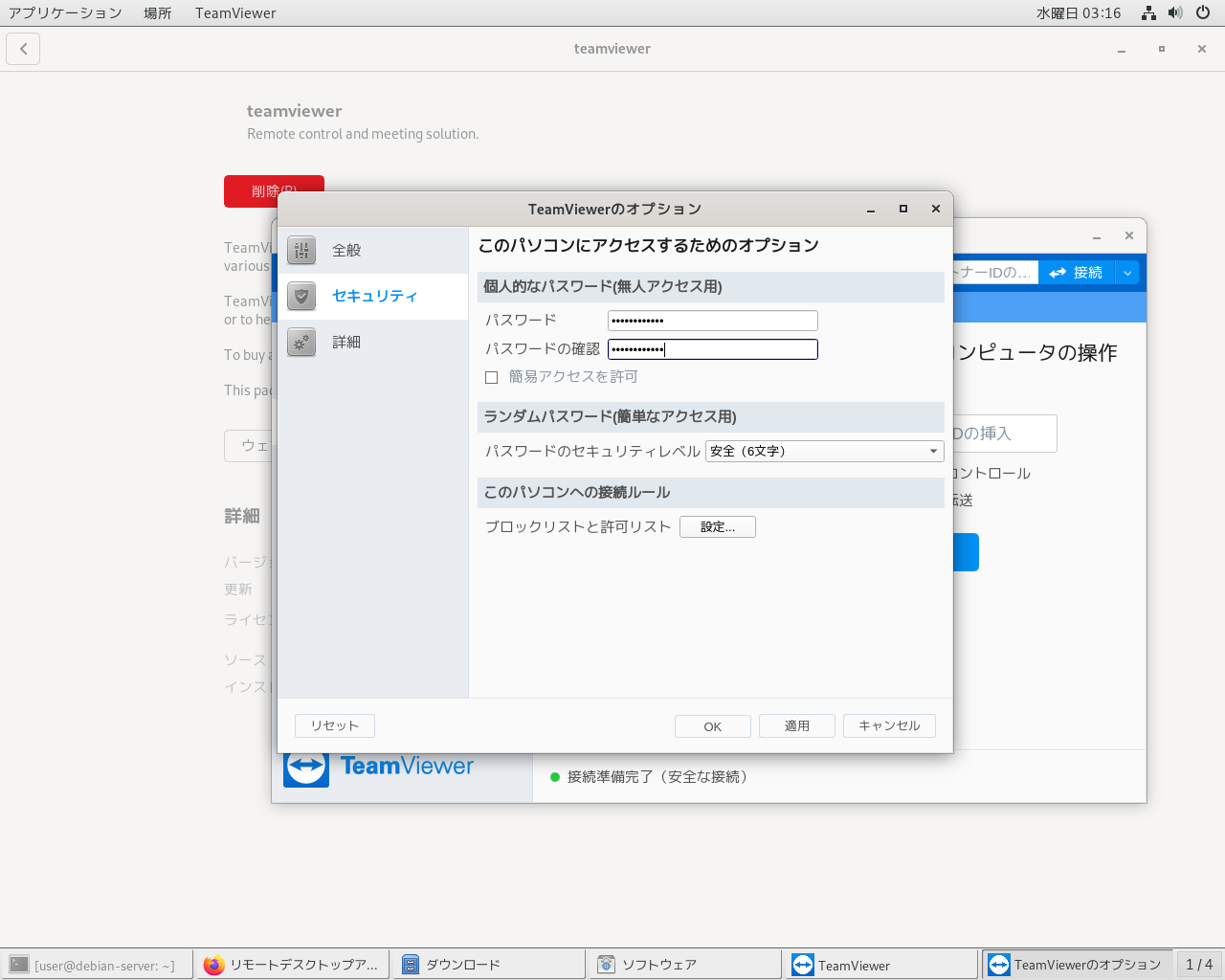The image size is (1225, 980).
Task: Click the OK button
Action: point(712,726)
